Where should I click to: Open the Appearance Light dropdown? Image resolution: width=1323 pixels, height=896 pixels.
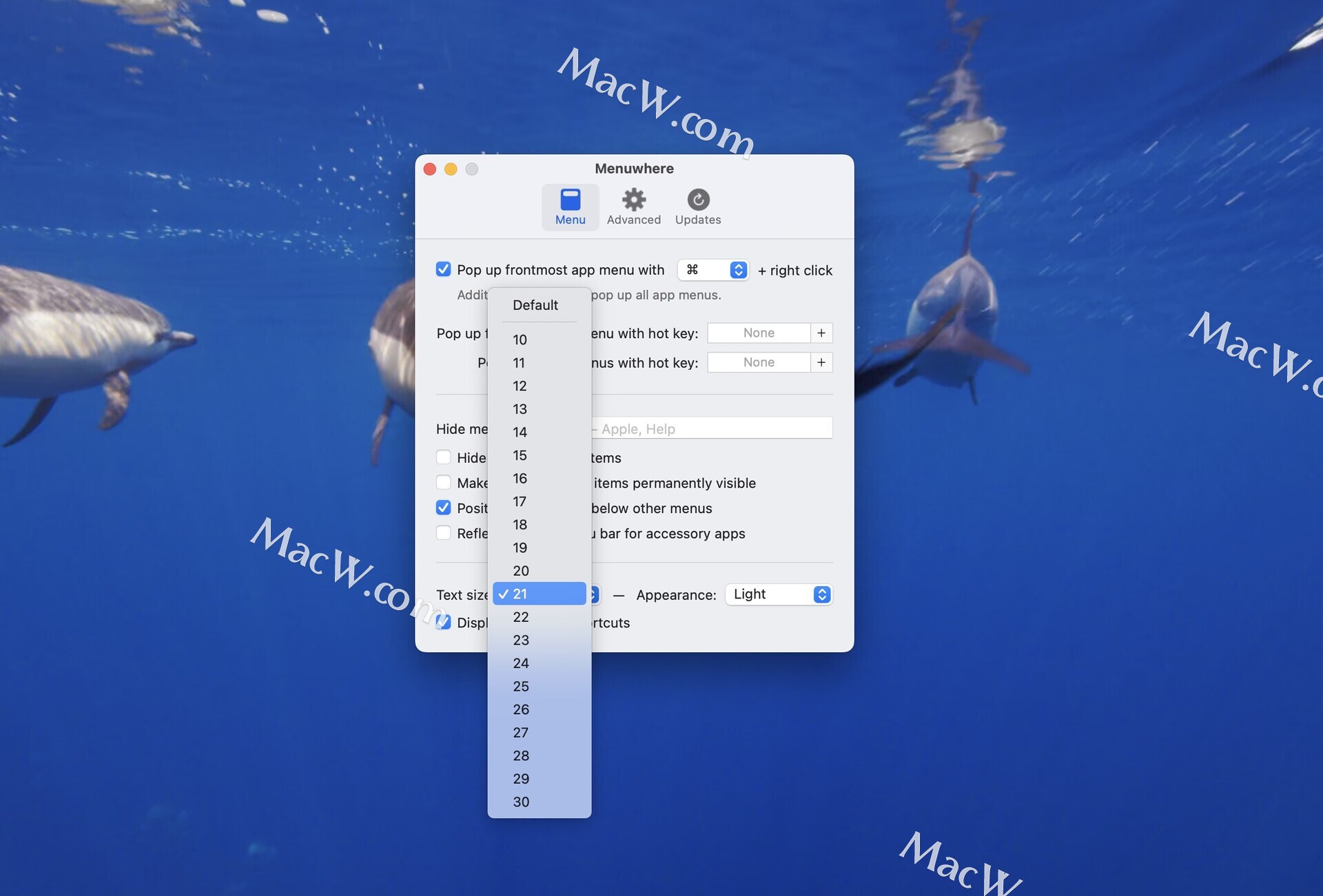(779, 594)
